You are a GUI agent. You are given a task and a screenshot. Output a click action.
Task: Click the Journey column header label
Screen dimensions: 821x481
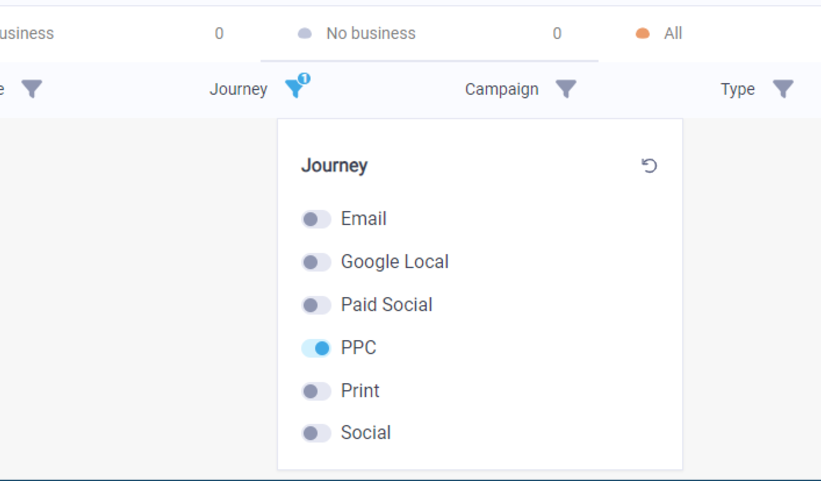(x=238, y=89)
